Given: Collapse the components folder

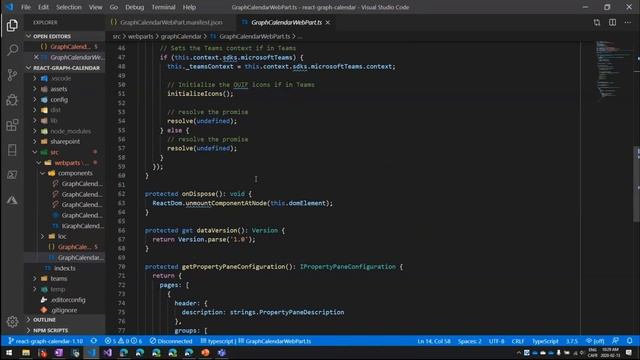Looking at the screenshot, I should pyautogui.click(x=64, y=173).
